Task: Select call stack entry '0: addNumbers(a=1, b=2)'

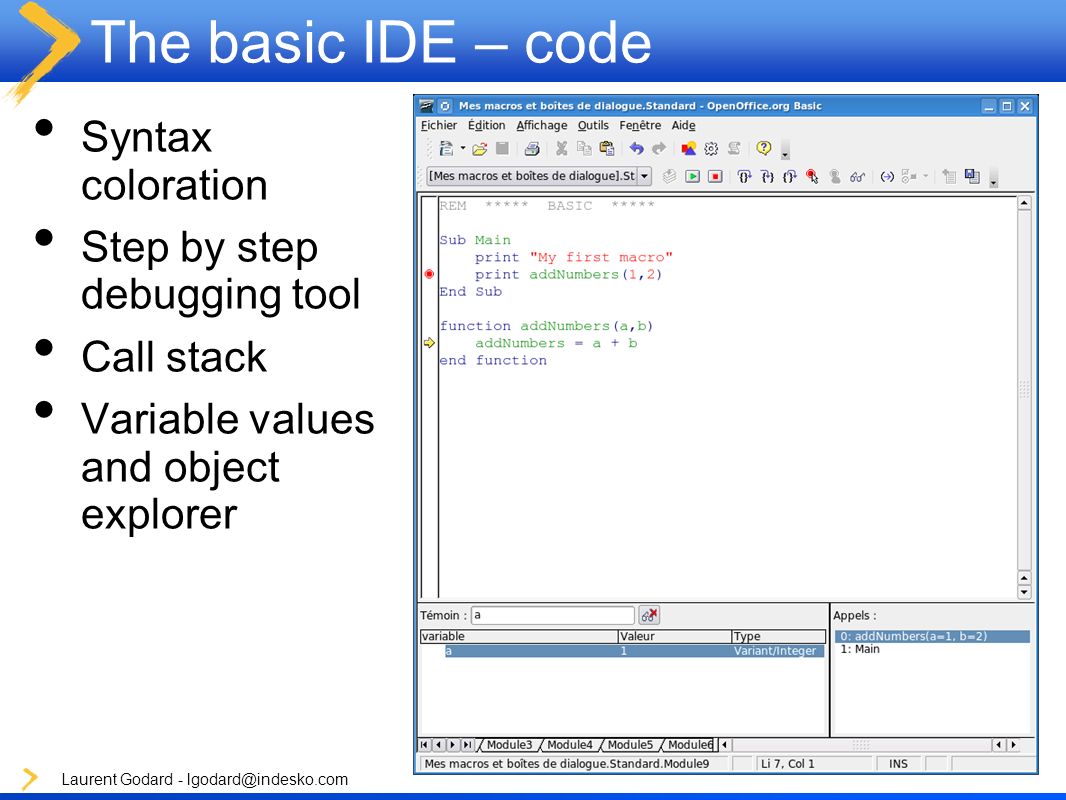Action: pos(932,636)
